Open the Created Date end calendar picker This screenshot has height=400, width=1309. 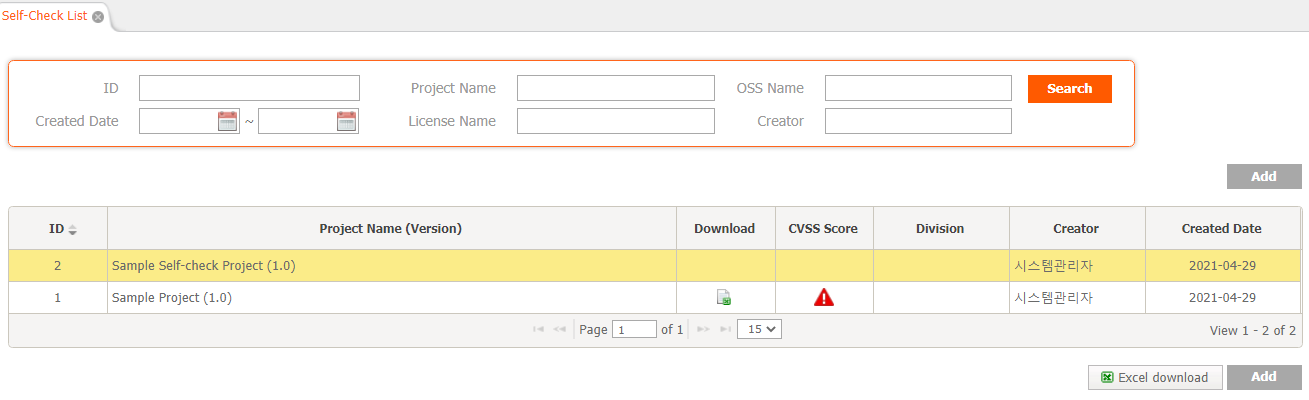tap(346, 121)
